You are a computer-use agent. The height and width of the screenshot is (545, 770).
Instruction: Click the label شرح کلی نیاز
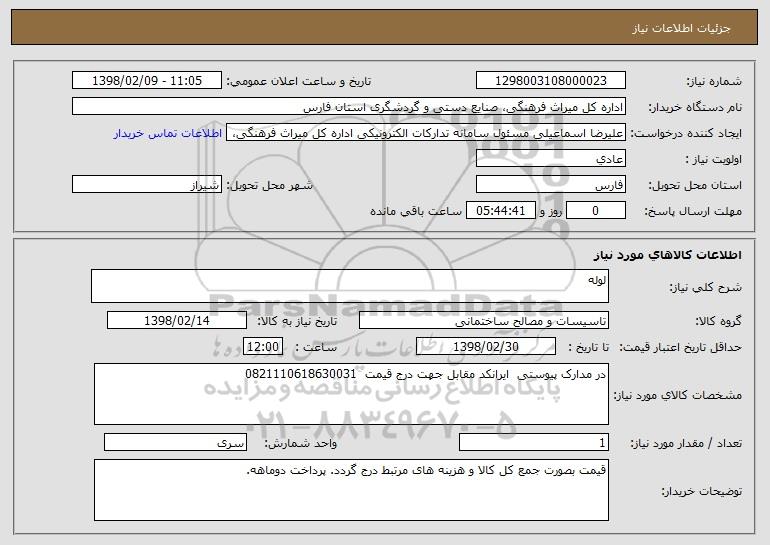click(706, 287)
